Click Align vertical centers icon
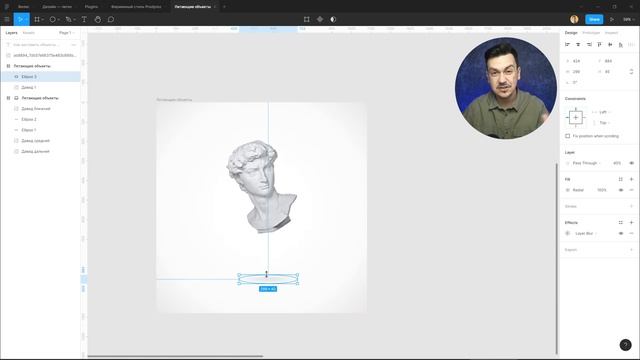The height and width of the screenshot is (360, 640). (610, 44)
